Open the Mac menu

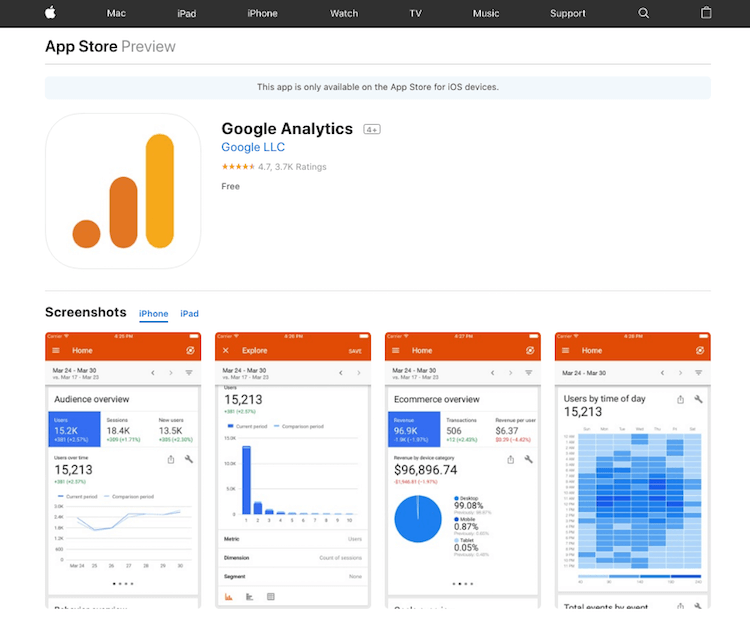[x=116, y=13]
